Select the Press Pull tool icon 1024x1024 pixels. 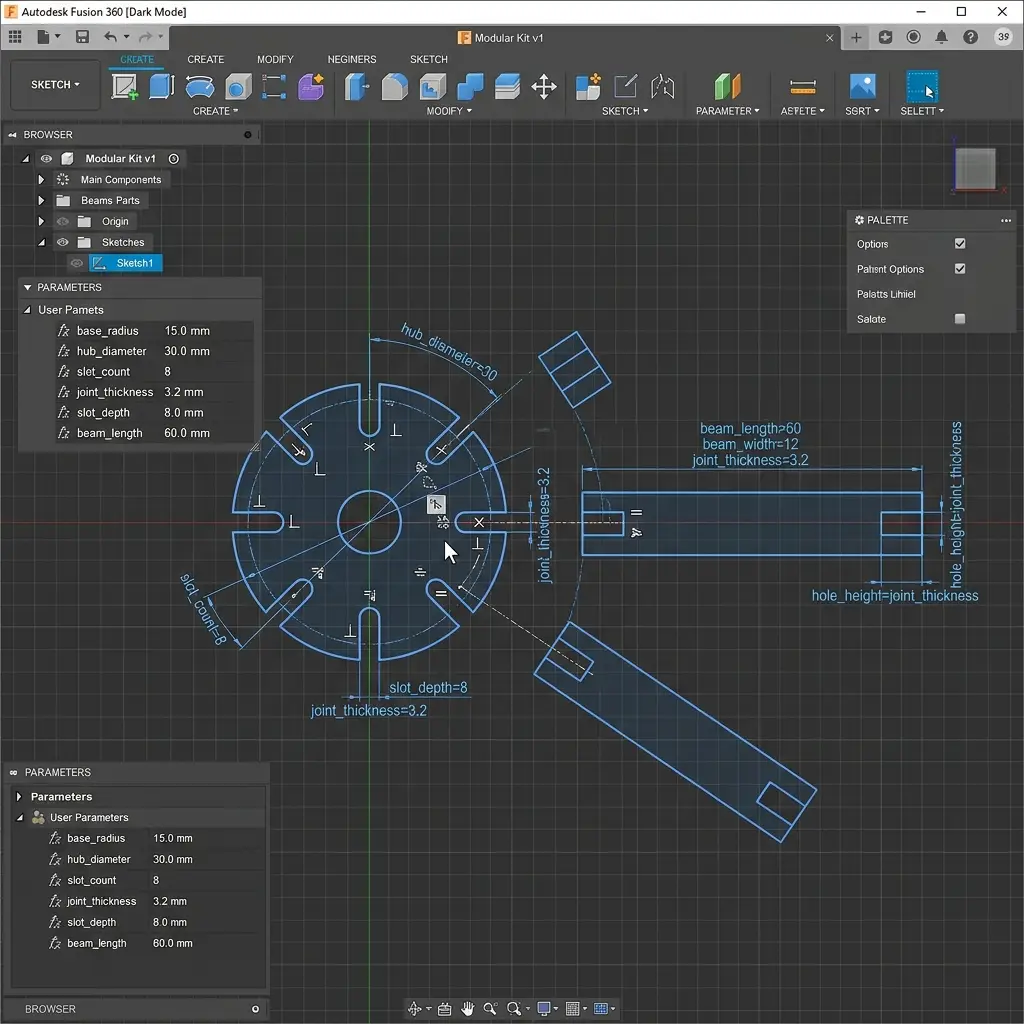[357, 86]
